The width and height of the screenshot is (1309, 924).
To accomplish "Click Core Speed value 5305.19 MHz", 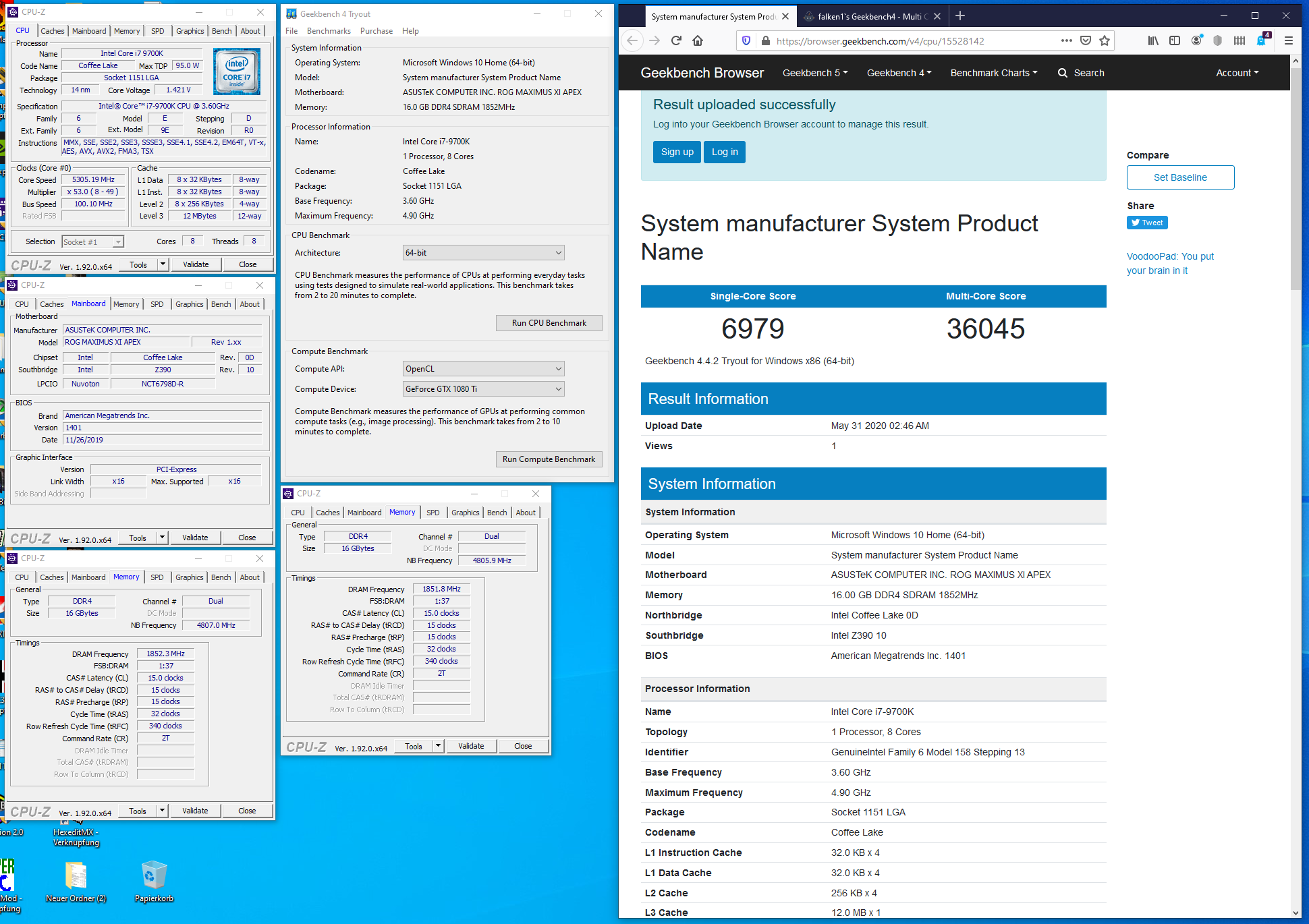I will [x=93, y=179].
